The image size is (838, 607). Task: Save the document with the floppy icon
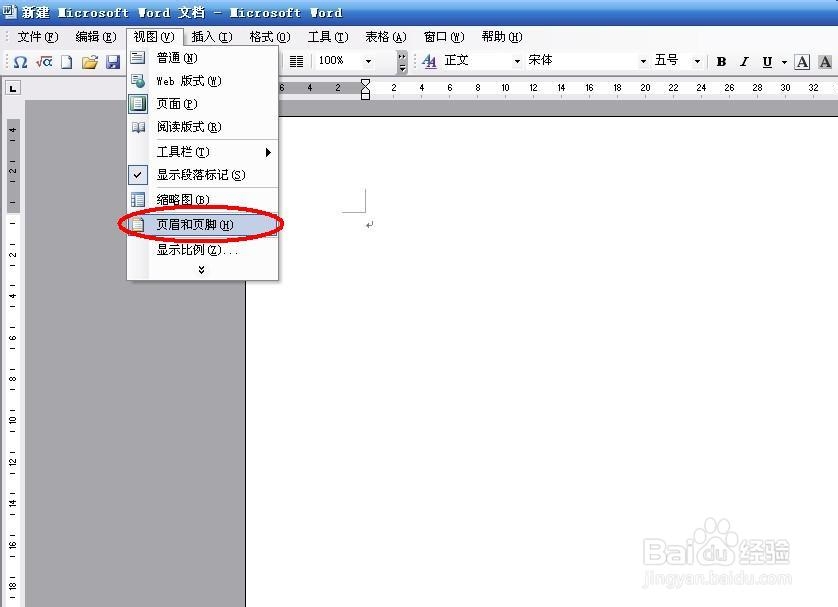(x=113, y=62)
